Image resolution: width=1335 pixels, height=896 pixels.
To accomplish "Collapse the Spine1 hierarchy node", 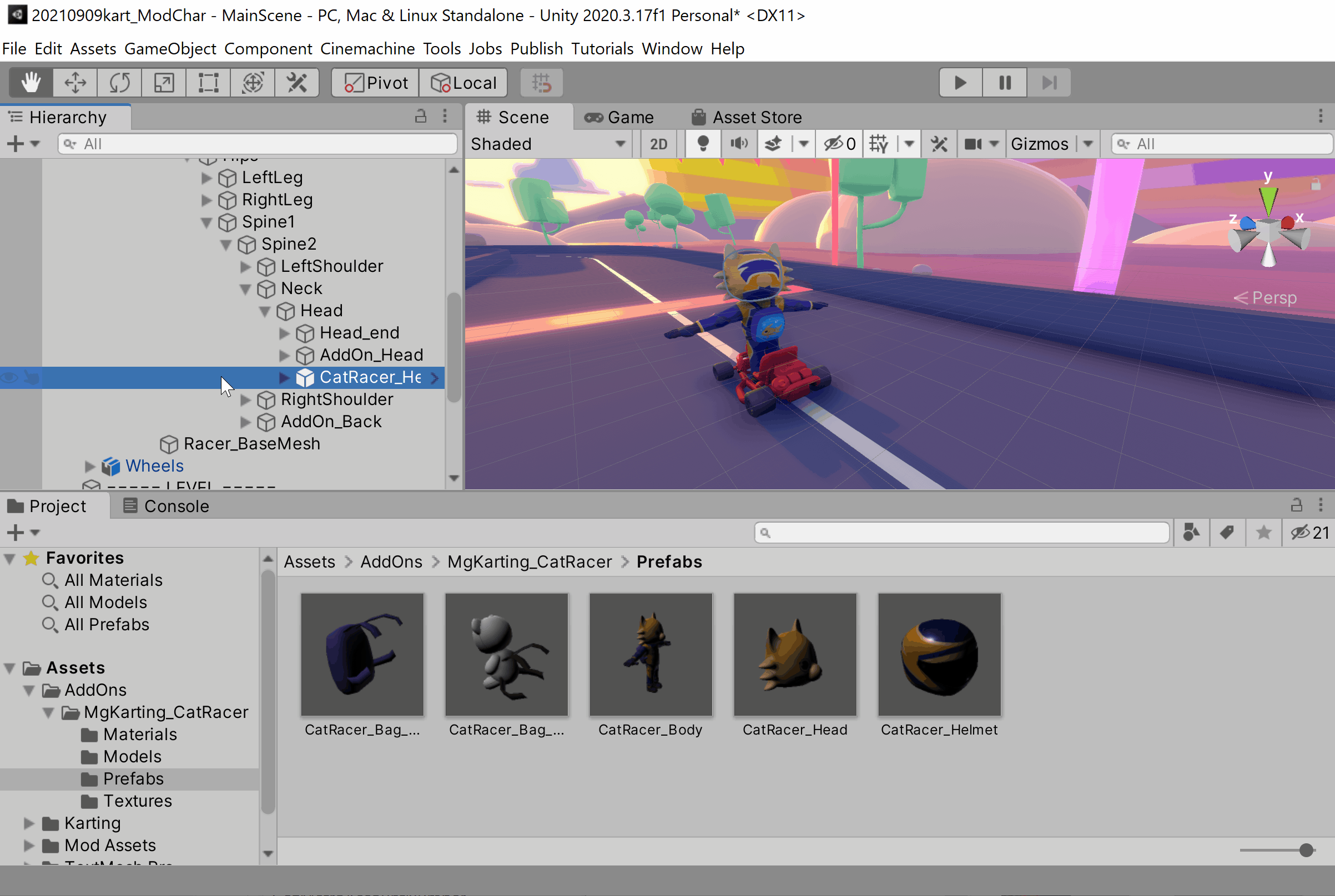I will pyautogui.click(x=206, y=222).
